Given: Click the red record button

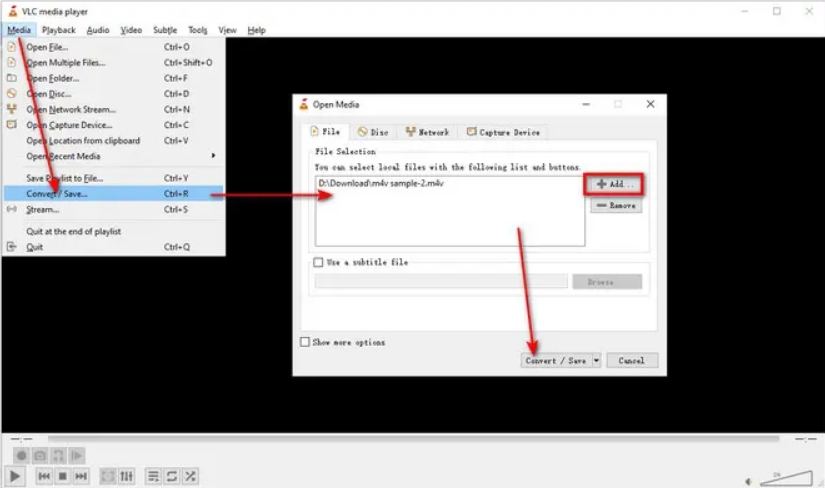Looking at the screenshot, I should click(22, 455).
